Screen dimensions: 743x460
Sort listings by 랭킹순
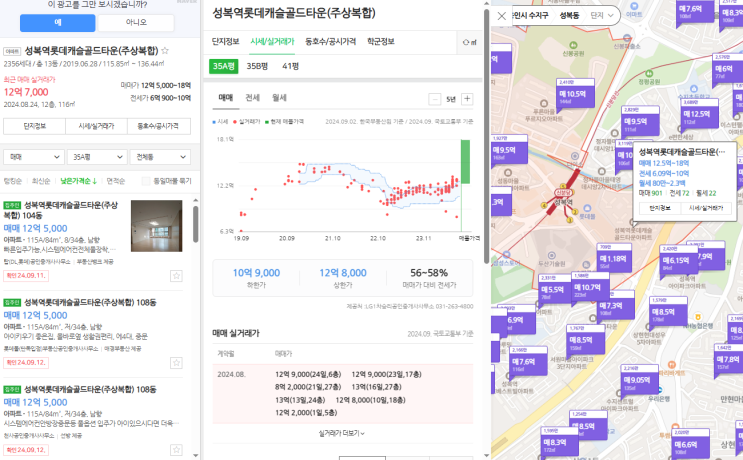point(12,181)
